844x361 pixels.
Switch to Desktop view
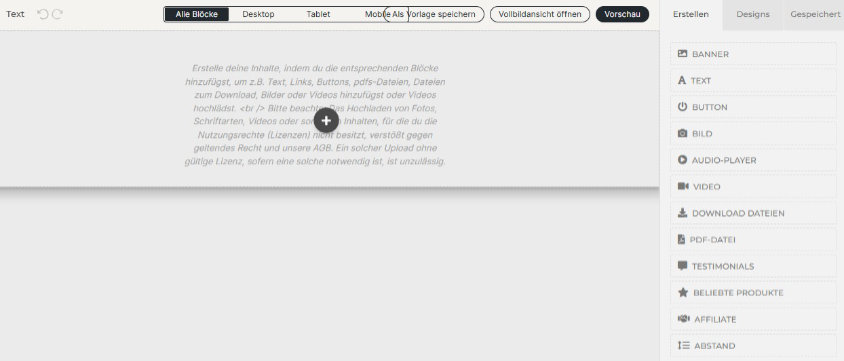(x=258, y=15)
